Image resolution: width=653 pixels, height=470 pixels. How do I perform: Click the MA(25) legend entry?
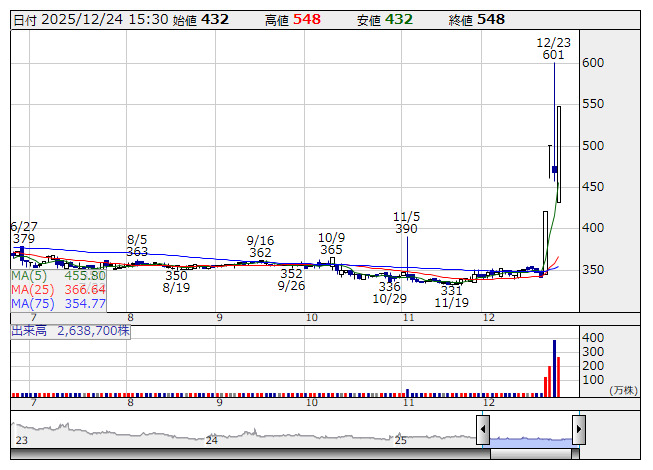pos(59,289)
